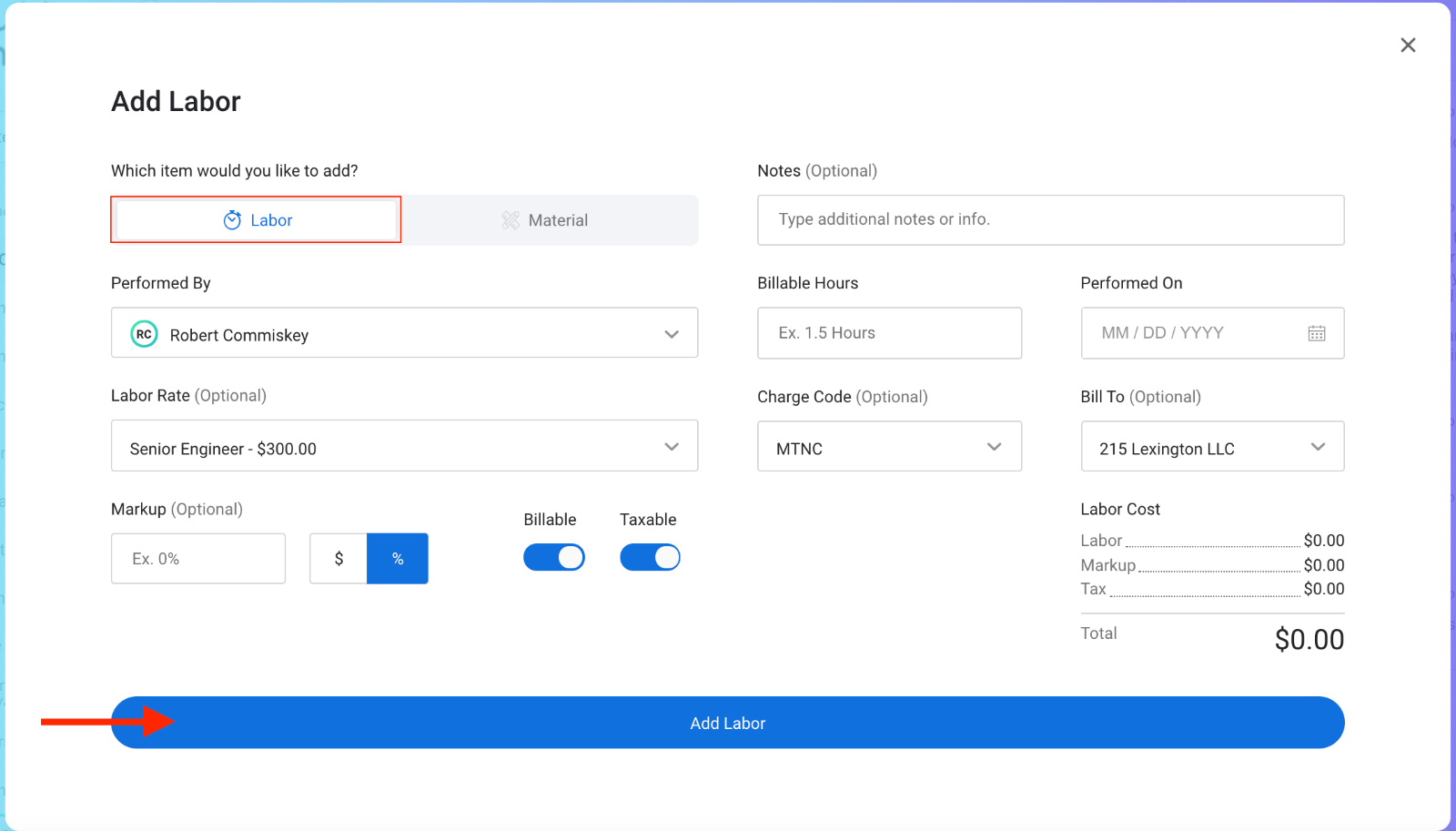Click into the Notes text field
This screenshot has height=831, width=1456.
[x=1050, y=220]
